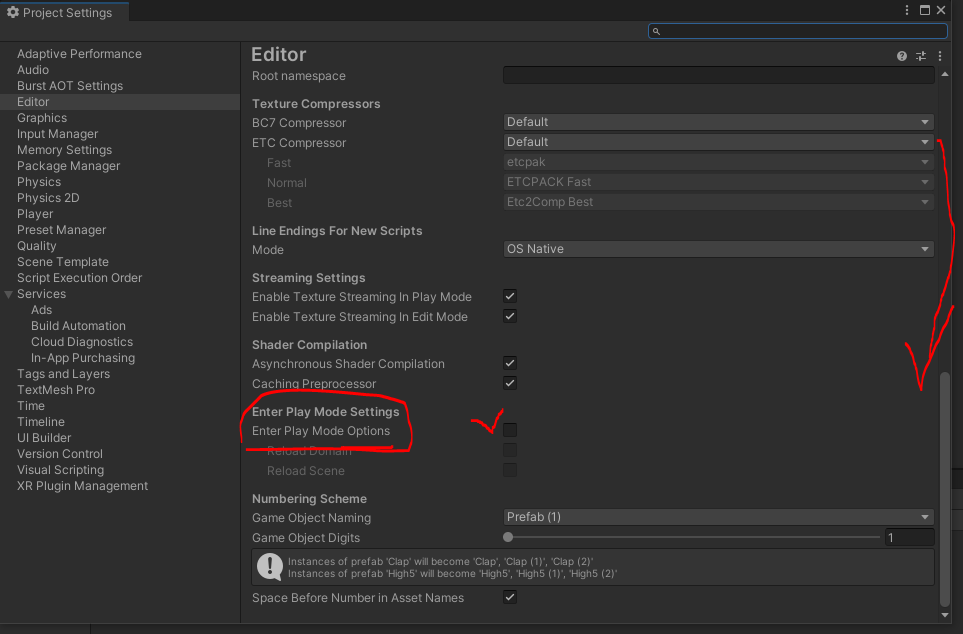Go to XR Plugin Management settings
The image size is (963, 634).
[82, 486]
